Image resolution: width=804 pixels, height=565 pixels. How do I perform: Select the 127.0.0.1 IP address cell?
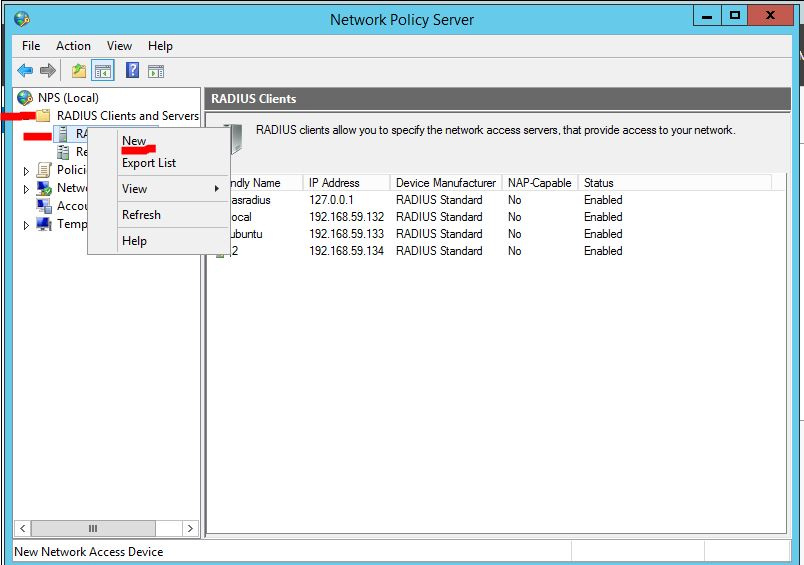tap(331, 200)
